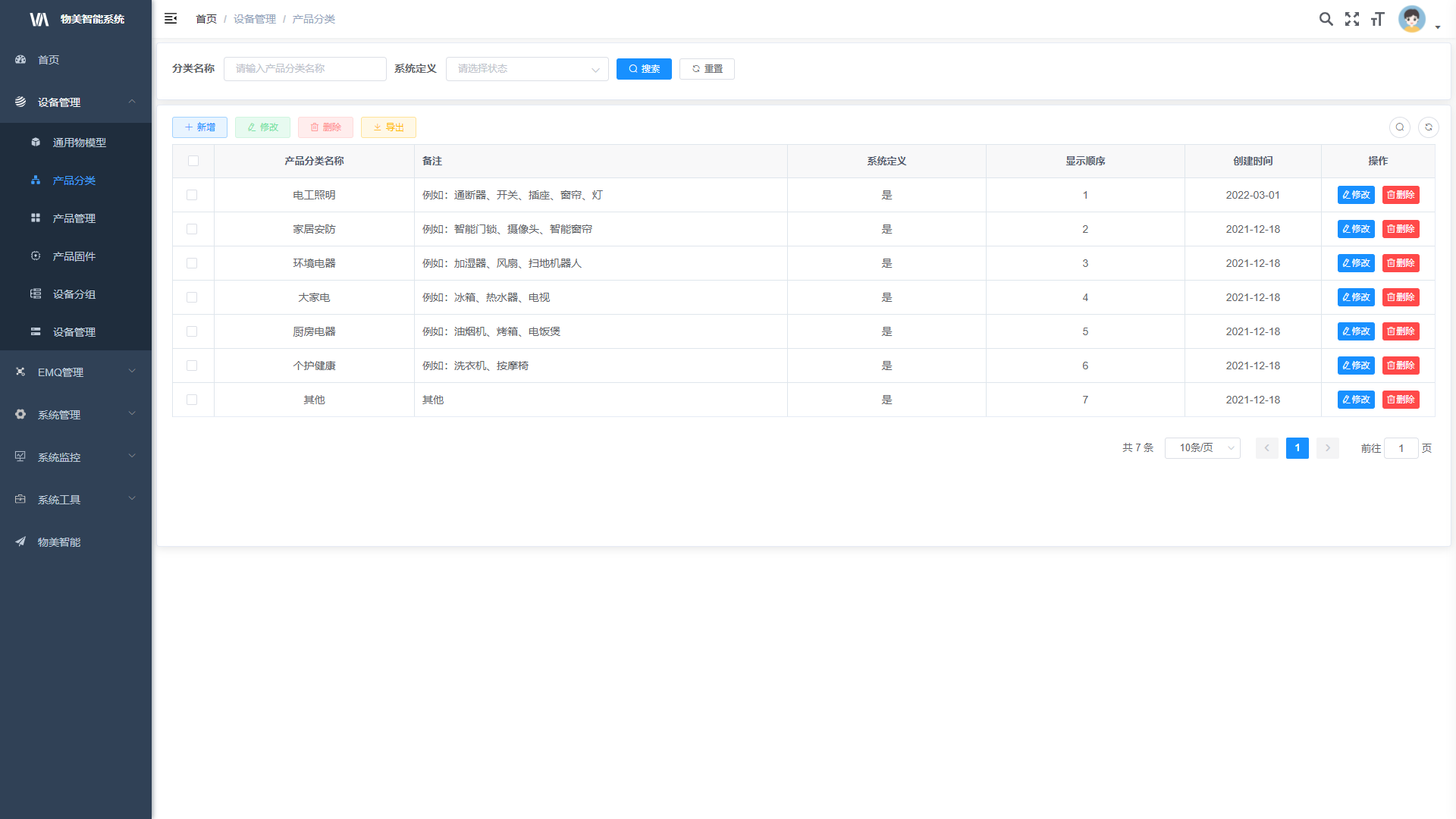The height and width of the screenshot is (819, 1456).
Task: Open 产品管理 in the sidebar
Action: coord(74,218)
